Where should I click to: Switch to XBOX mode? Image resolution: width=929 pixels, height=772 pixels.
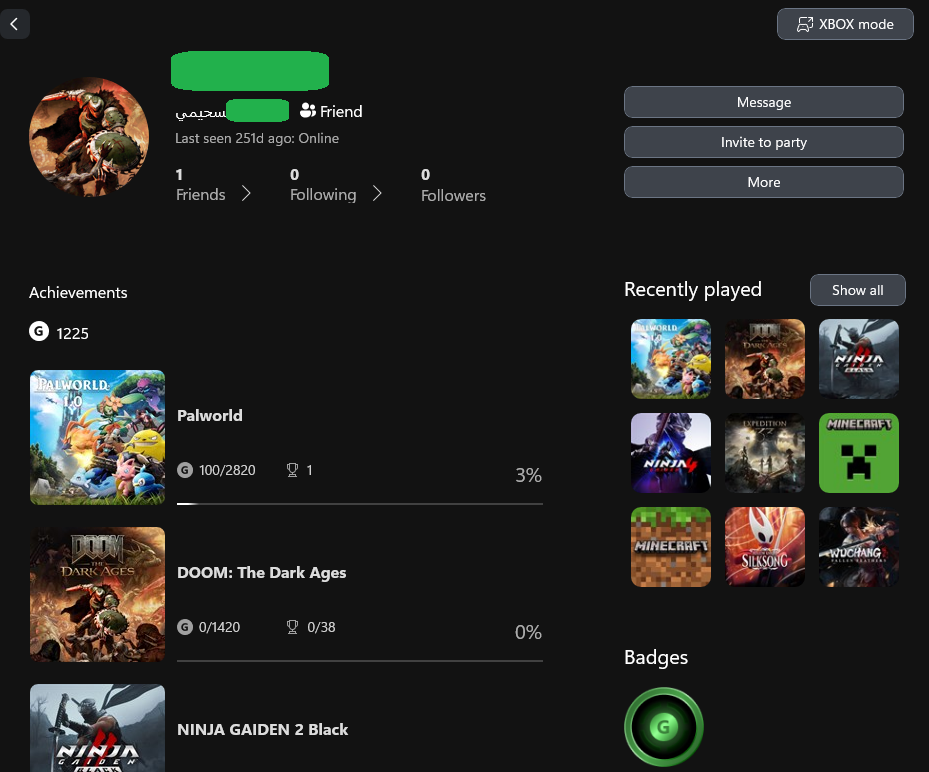point(845,24)
